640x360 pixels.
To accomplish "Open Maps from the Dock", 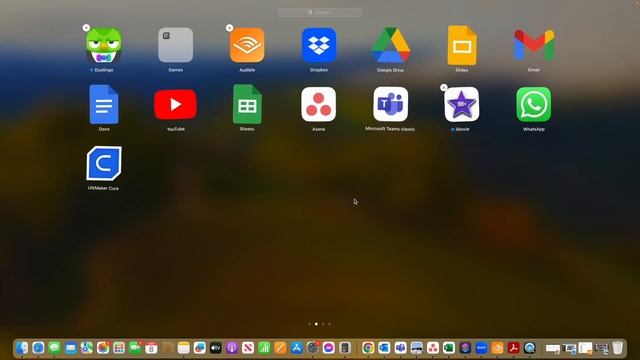I will [87, 348].
